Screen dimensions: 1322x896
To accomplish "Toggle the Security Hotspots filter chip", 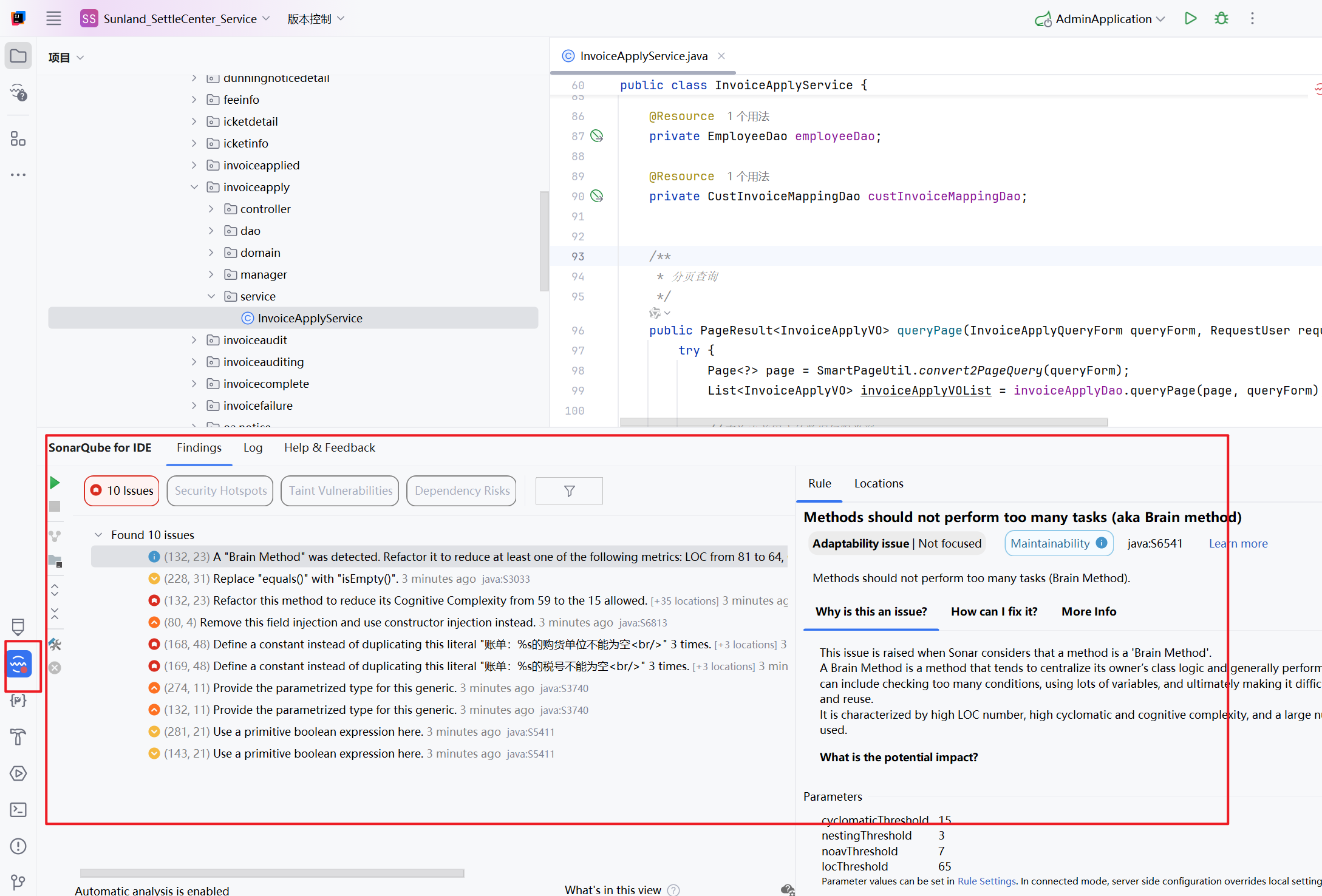I will point(220,490).
